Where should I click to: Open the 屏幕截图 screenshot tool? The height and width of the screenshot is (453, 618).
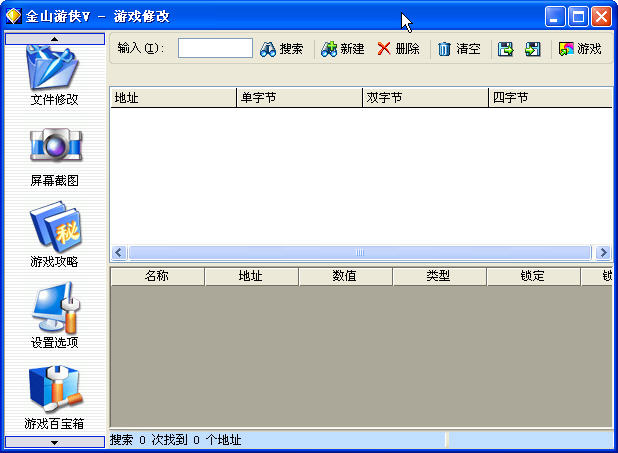coord(54,155)
